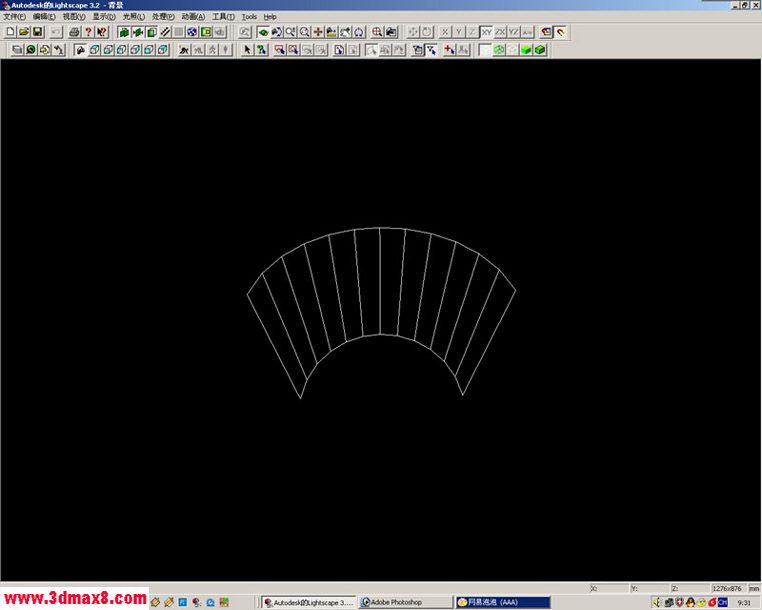Click the green circular icon in second toolbar
The height and width of the screenshot is (610, 762).
click(x=31, y=50)
